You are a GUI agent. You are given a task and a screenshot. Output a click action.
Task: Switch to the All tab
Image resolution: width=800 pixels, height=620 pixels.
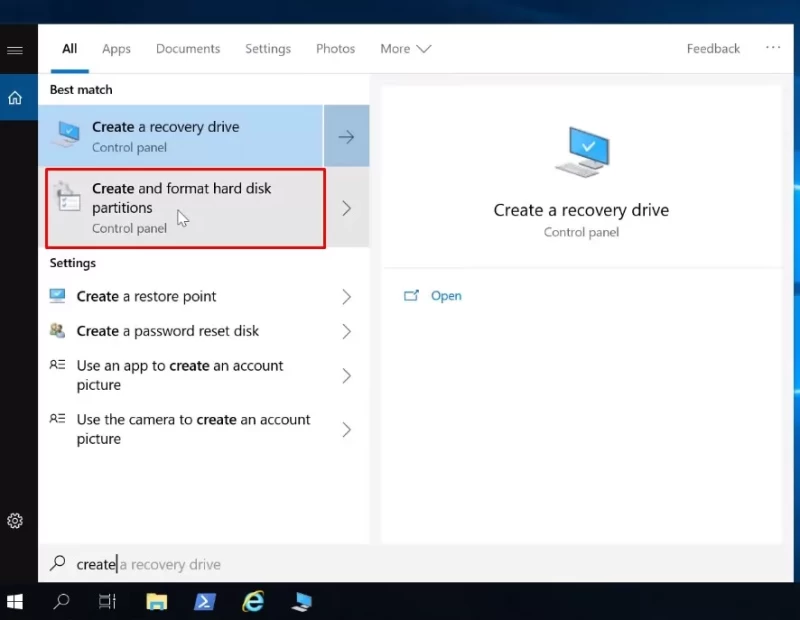coord(69,49)
